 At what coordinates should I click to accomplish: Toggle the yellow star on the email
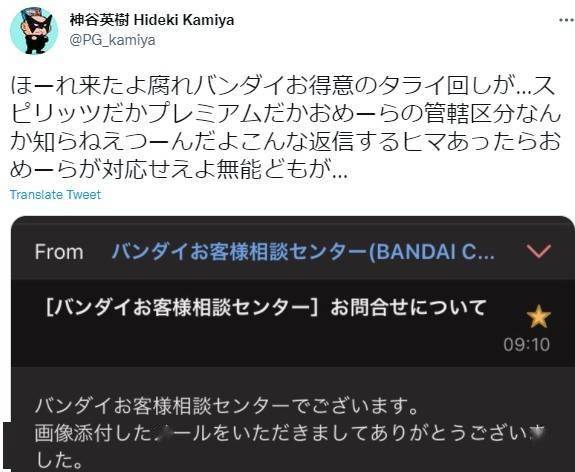(538, 317)
